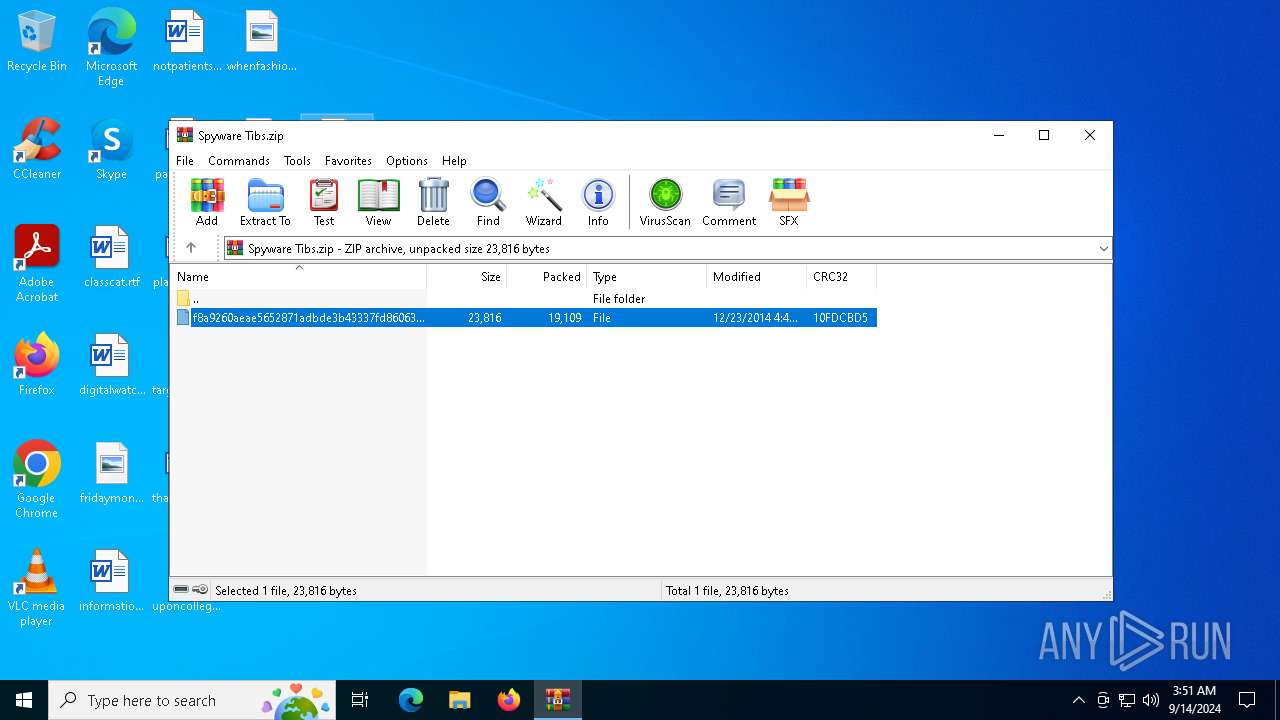This screenshot has width=1280, height=720.
Task: Open the File menu
Action: click(185, 161)
